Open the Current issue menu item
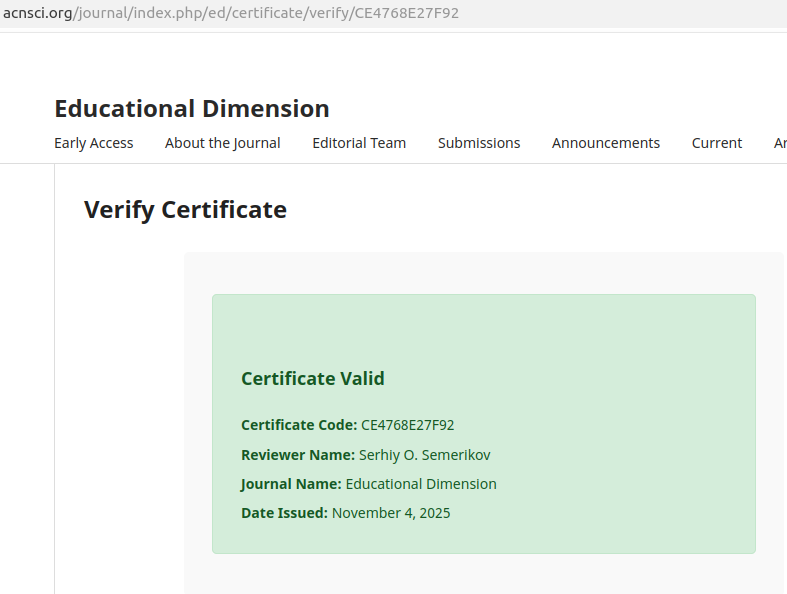The width and height of the screenshot is (787, 594). click(x=716, y=143)
